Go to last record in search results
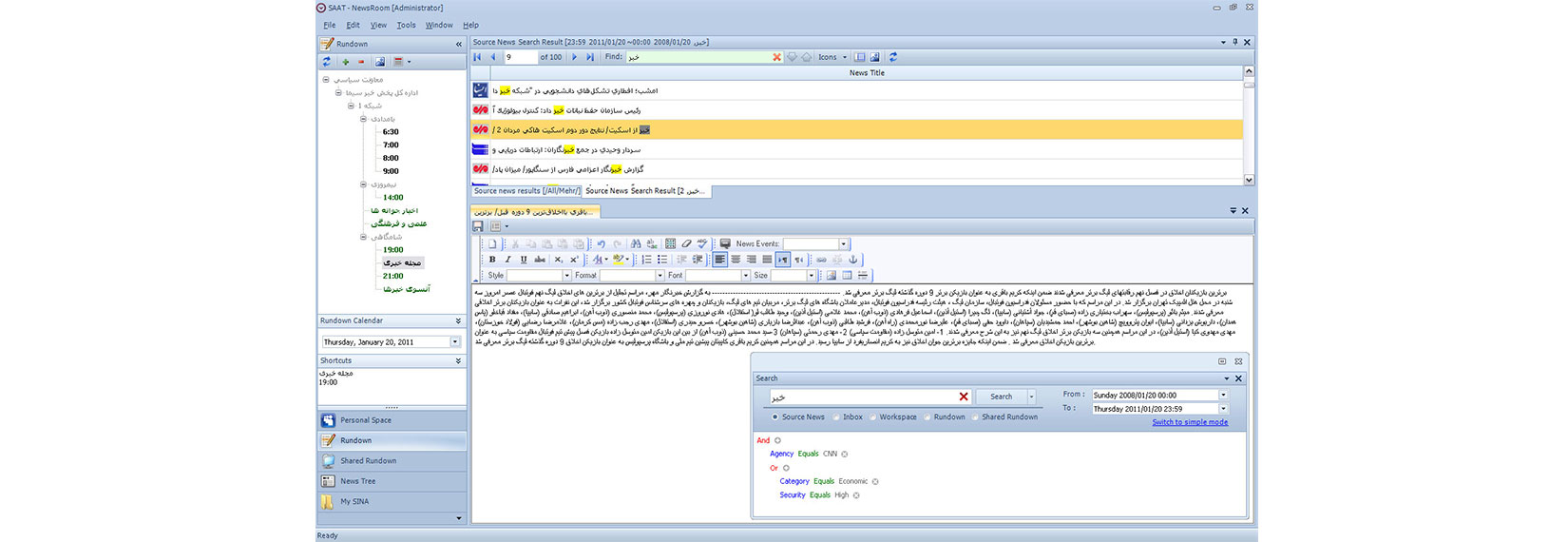The image size is (1568, 542). click(x=590, y=57)
